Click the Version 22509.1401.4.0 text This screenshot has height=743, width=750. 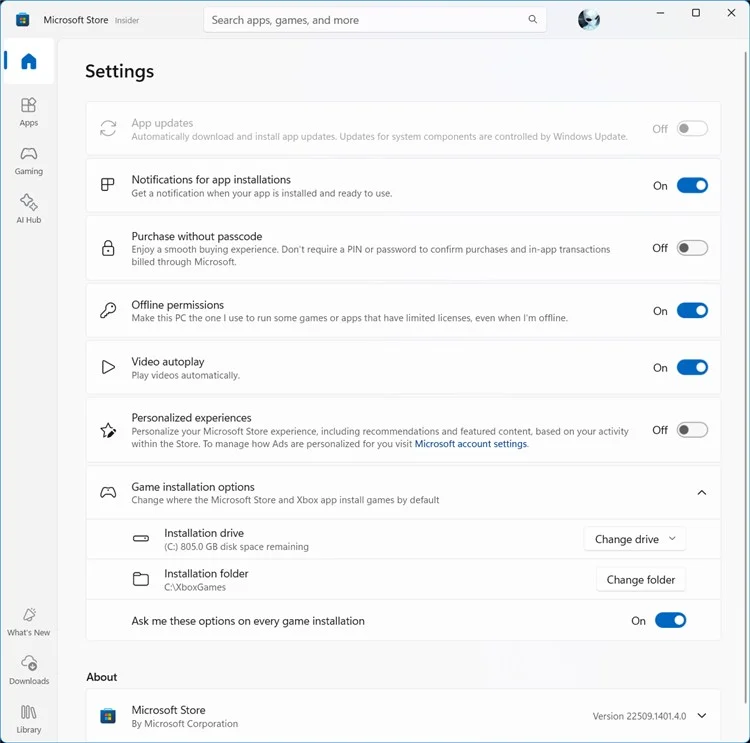coord(639,716)
